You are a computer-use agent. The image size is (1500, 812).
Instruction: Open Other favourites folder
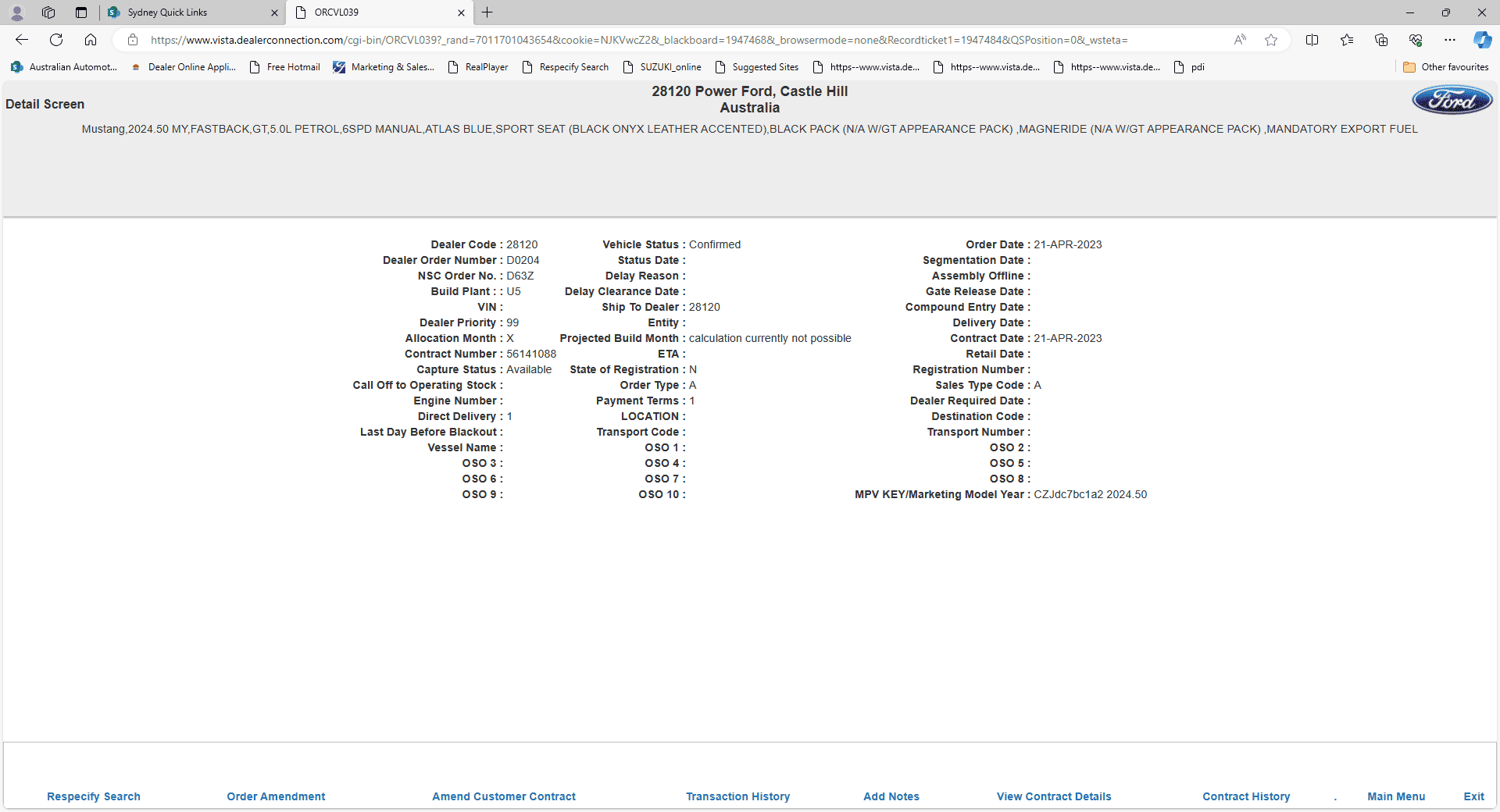pyautogui.click(x=1446, y=67)
